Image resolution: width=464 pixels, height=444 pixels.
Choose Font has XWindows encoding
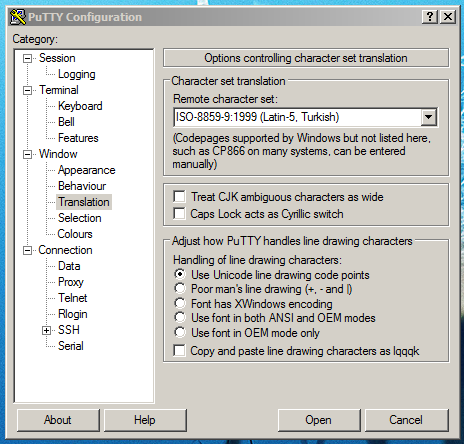[x=180, y=304]
